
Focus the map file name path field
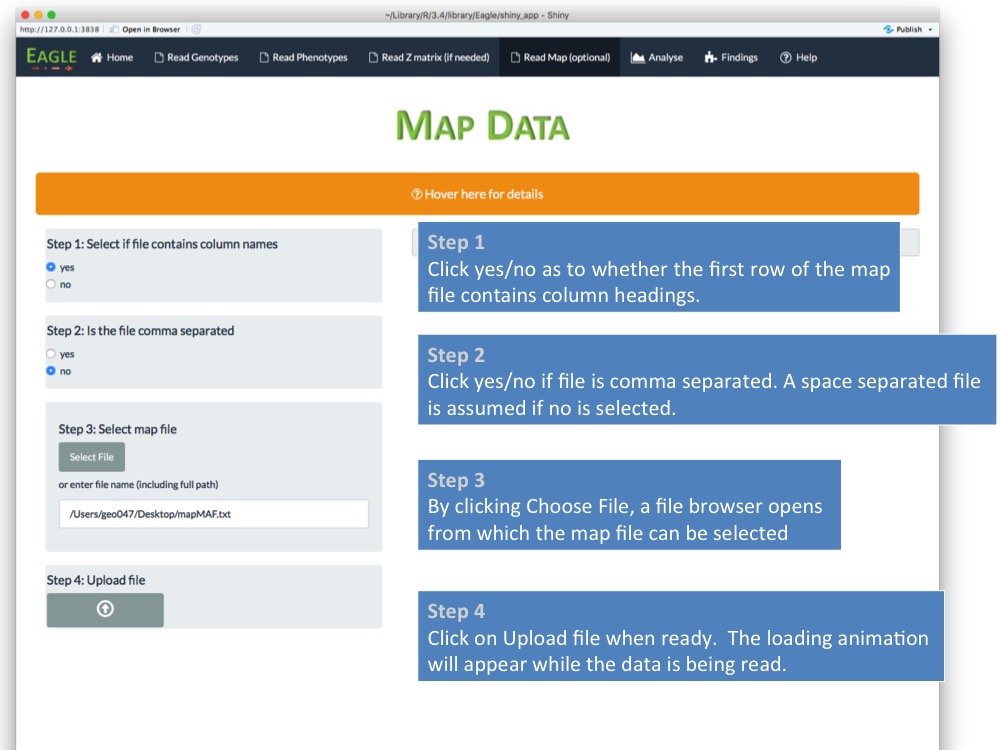click(214, 514)
